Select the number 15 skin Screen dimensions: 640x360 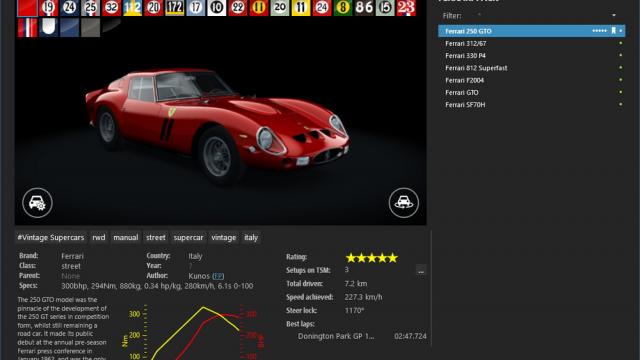(385, 8)
